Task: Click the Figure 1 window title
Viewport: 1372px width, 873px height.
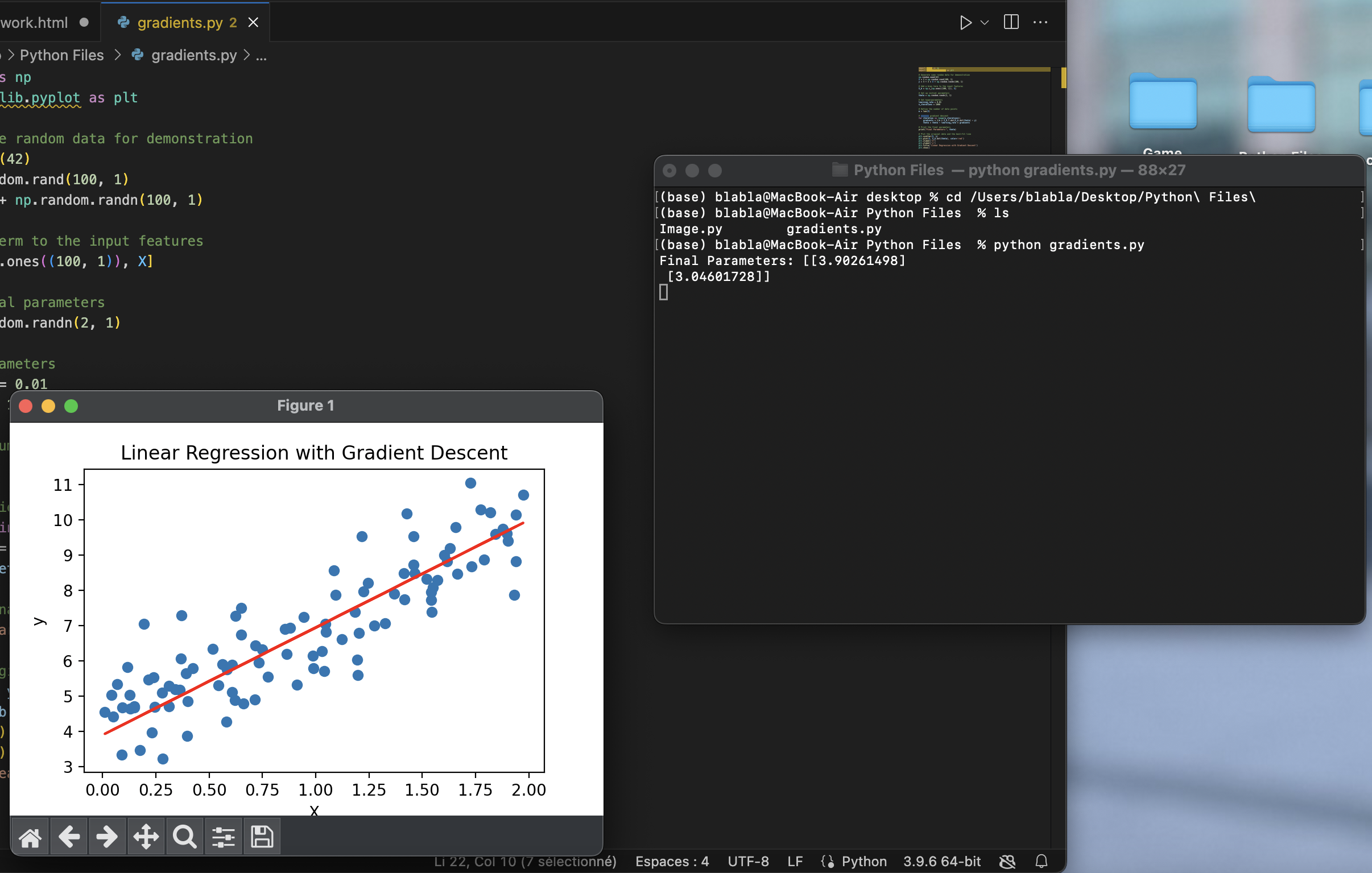Action: click(x=305, y=406)
